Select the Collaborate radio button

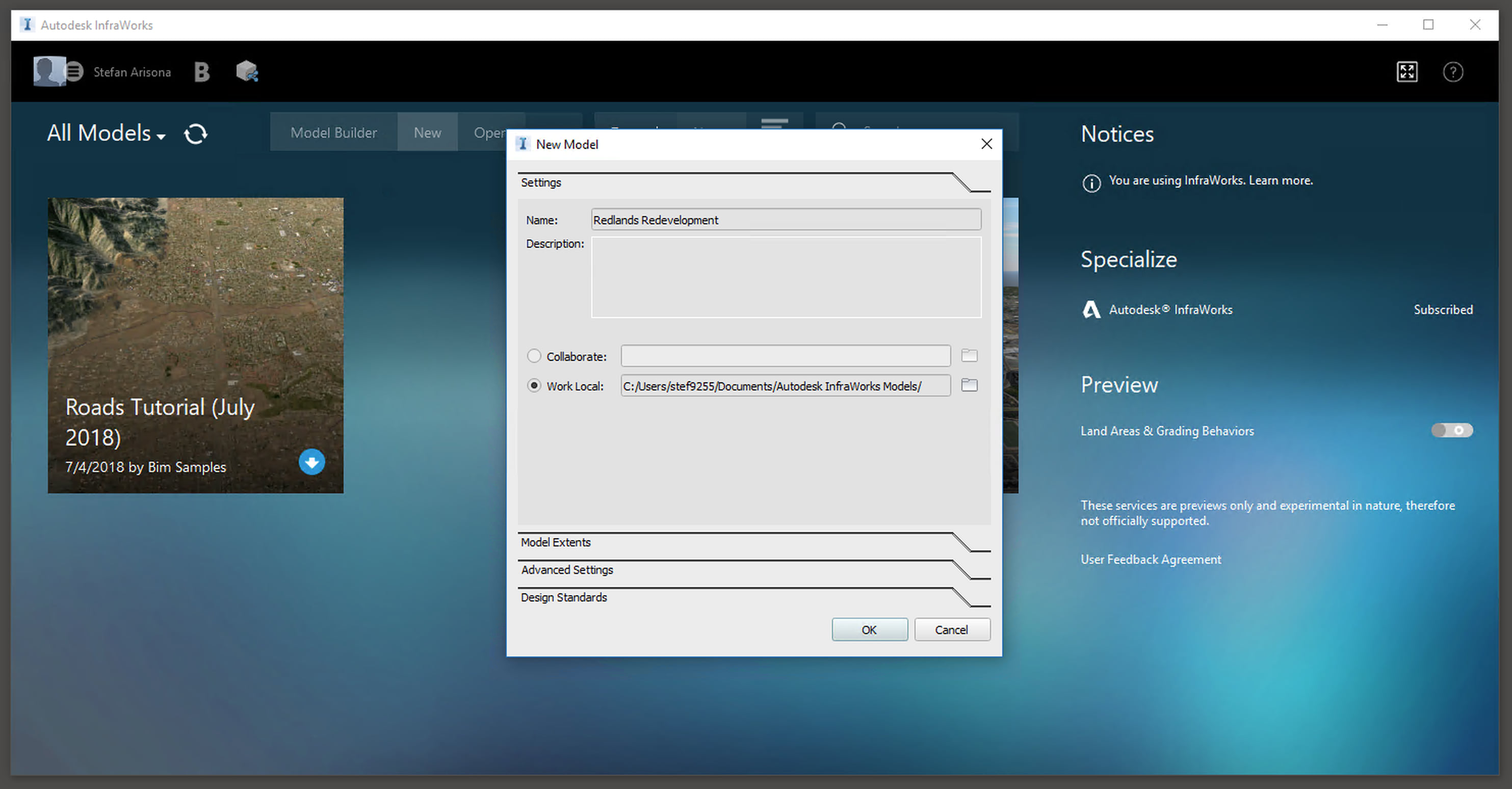click(534, 356)
